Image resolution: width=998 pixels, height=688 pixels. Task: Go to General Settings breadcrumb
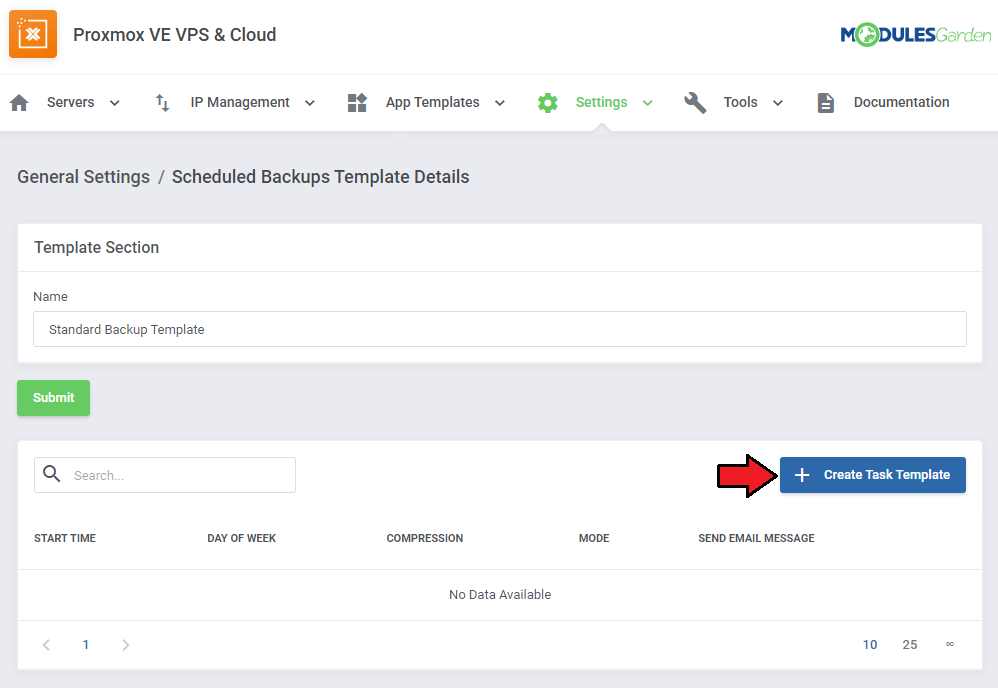point(83,177)
